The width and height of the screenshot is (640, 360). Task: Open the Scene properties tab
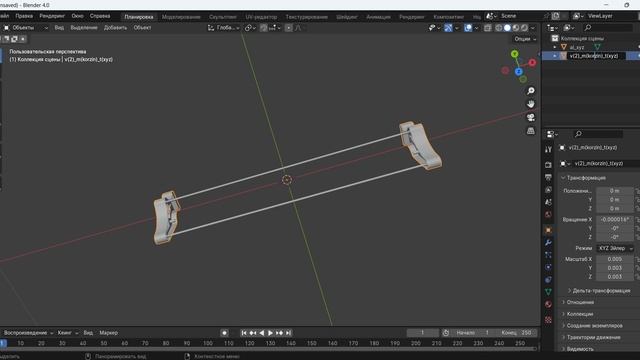[x=548, y=202]
